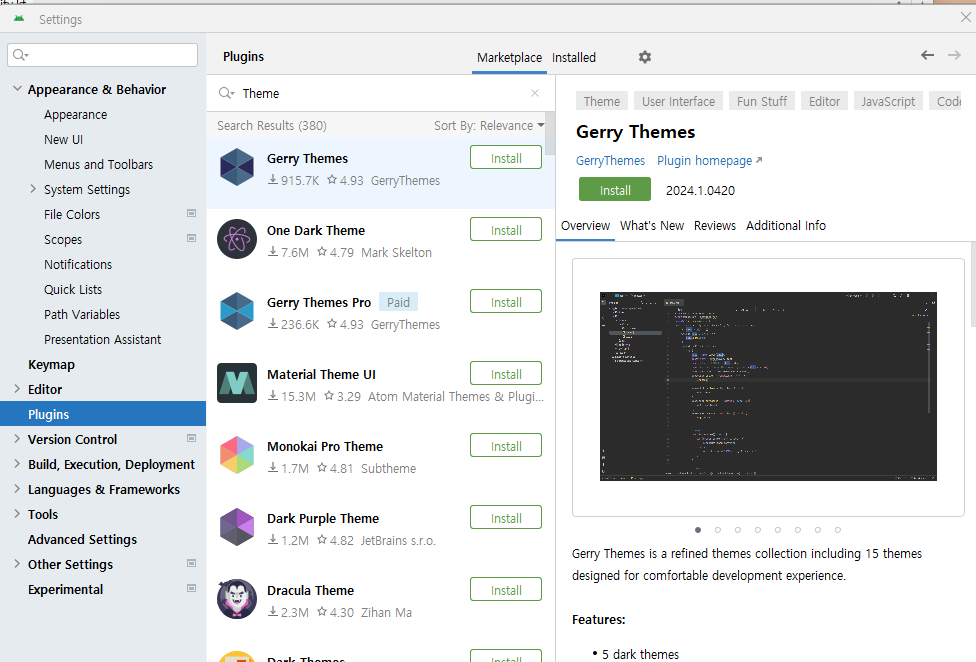Viewport: 976px width, 662px height.
Task: Install the One Dark Theme plugin
Action: pos(506,230)
